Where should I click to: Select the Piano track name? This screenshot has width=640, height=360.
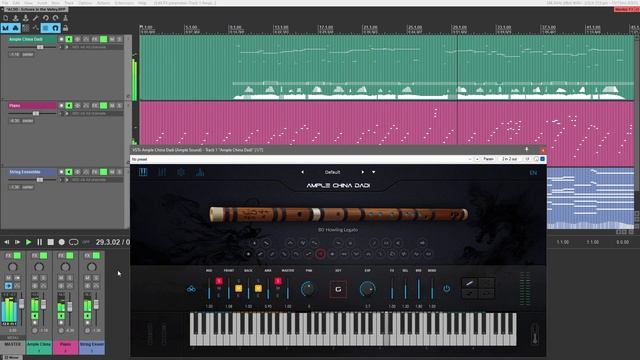(x=32, y=106)
